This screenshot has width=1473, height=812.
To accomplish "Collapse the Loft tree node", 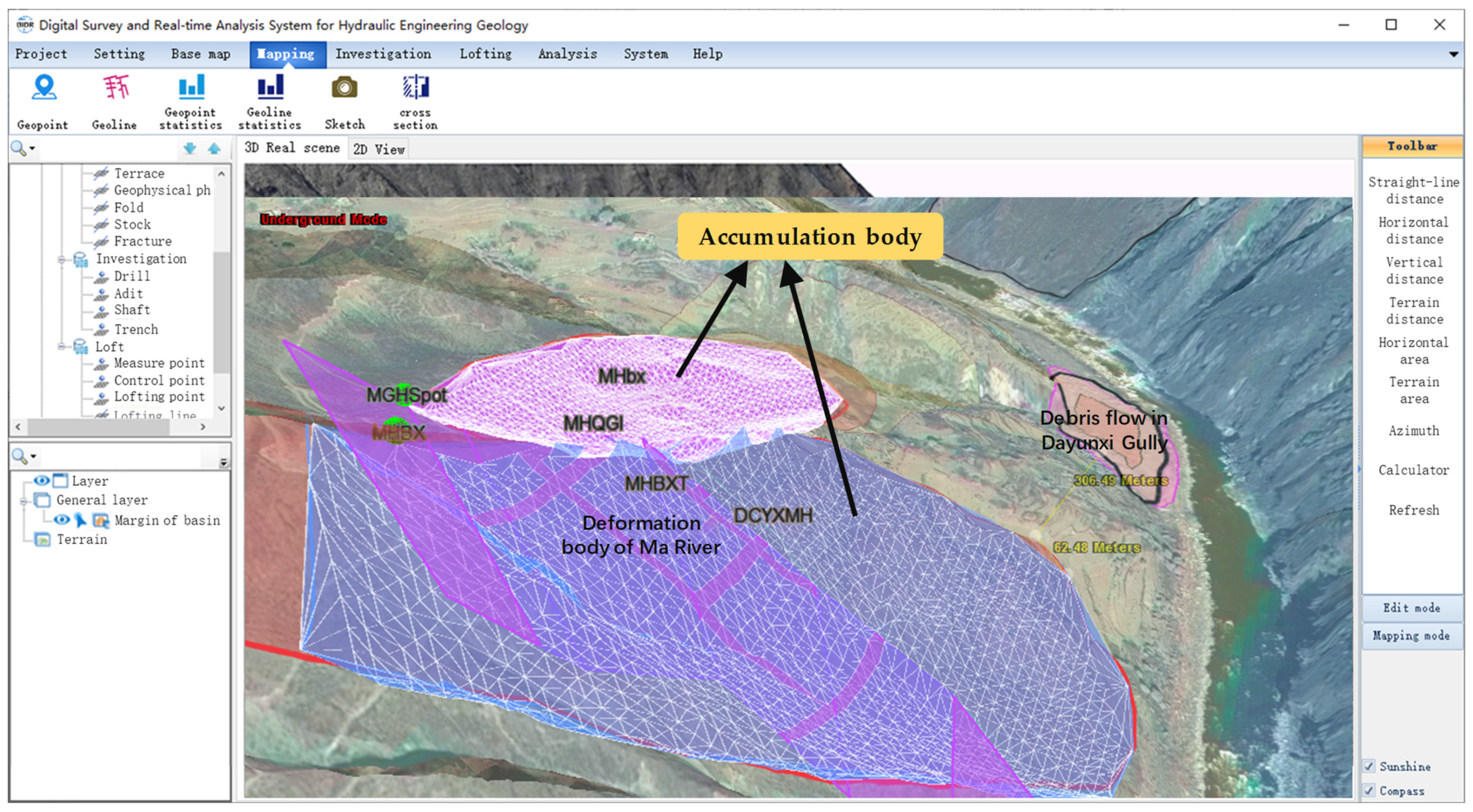I will [62, 347].
